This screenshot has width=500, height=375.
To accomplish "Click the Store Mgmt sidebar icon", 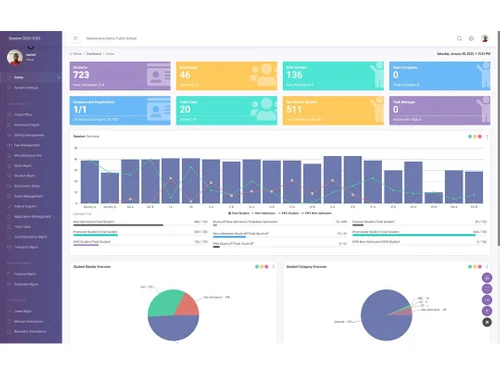I will tap(9, 165).
